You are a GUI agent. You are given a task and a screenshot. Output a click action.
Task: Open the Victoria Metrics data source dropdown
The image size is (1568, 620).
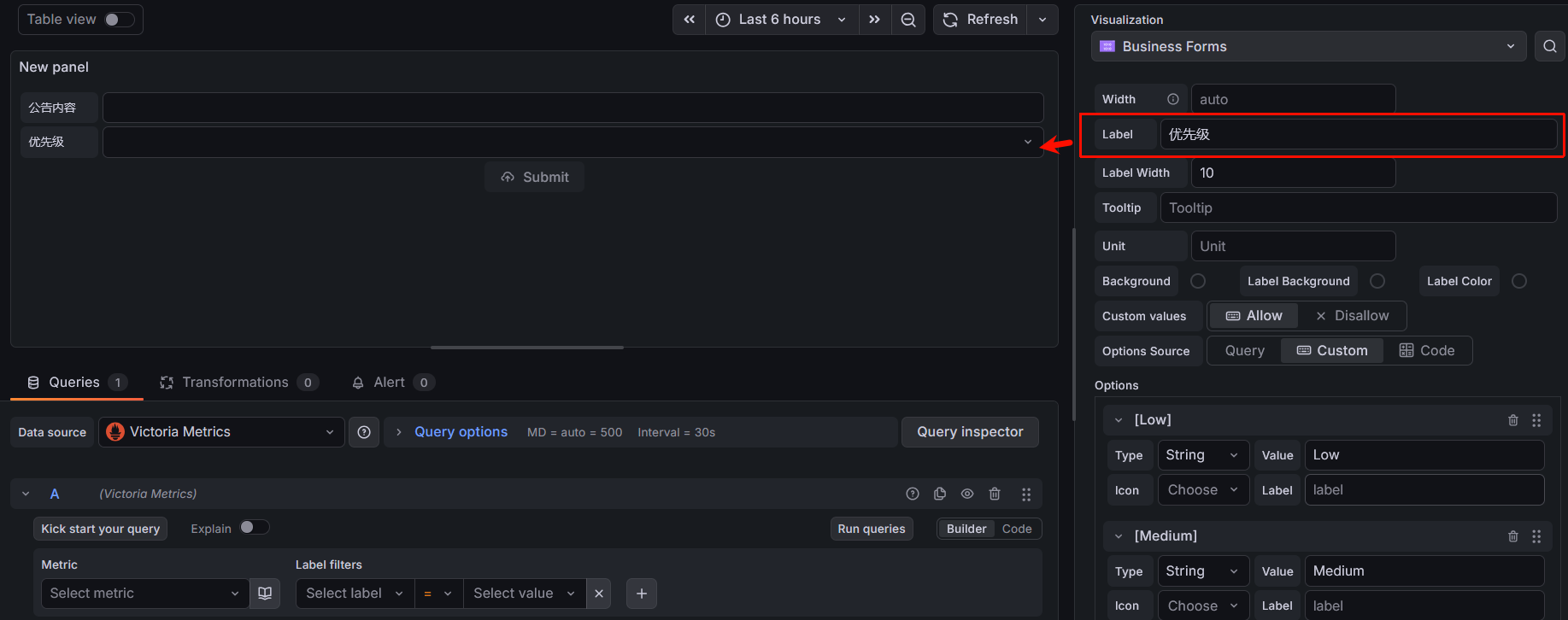(221, 432)
